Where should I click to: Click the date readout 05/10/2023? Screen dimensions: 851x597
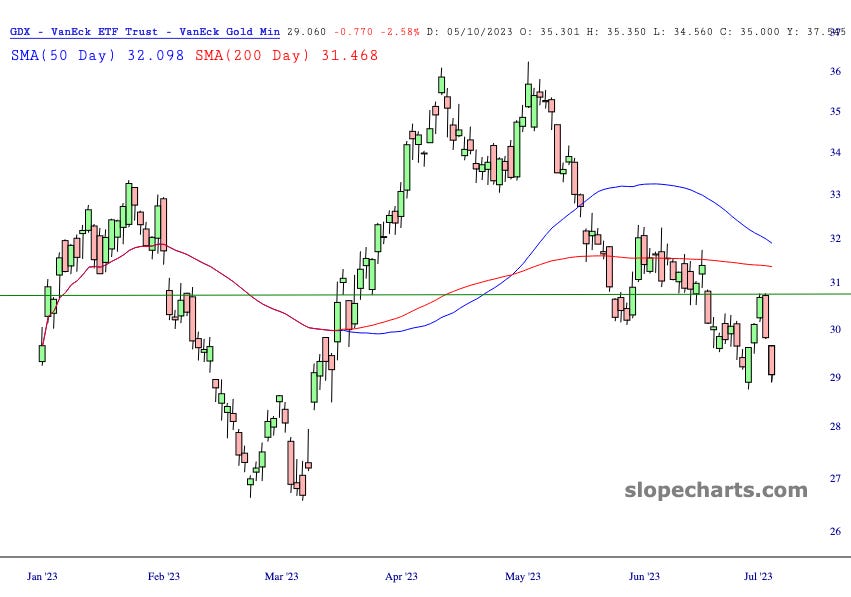coord(480,31)
